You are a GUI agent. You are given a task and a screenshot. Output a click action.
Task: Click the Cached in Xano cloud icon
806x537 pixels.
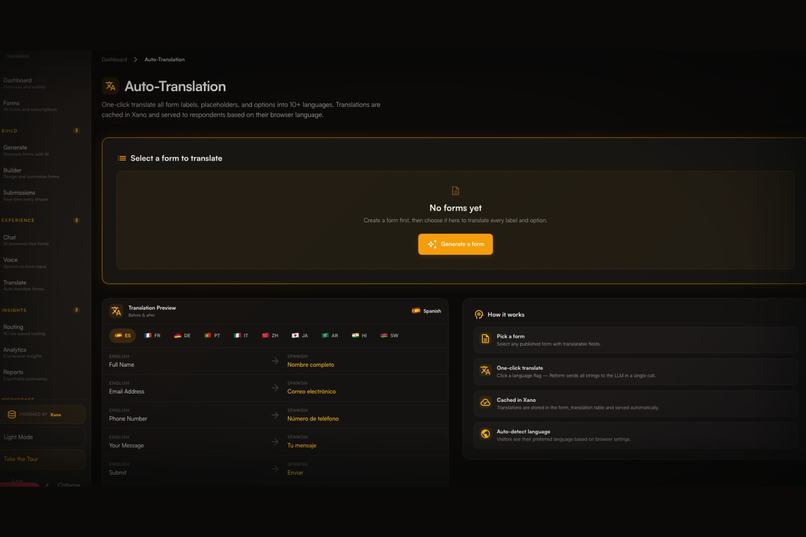[x=485, y=402]
